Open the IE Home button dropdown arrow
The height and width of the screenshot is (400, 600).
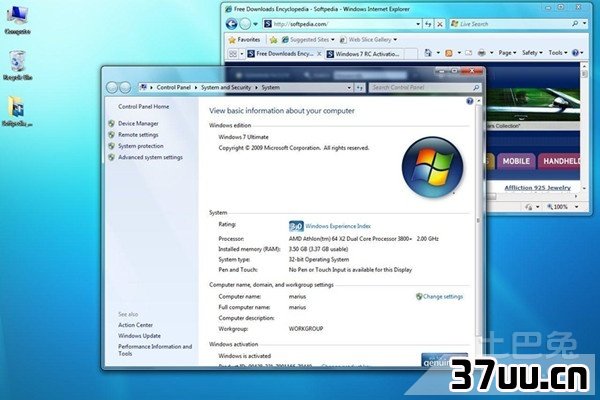click(438, 53)
